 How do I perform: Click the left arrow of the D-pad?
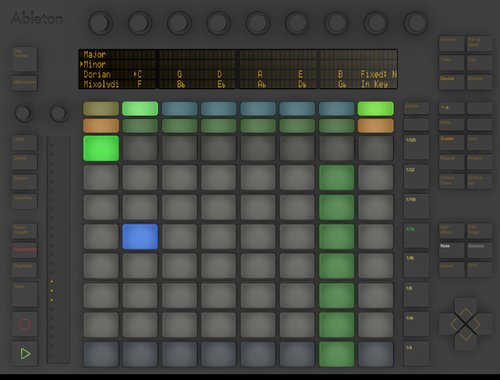point(448,324)
